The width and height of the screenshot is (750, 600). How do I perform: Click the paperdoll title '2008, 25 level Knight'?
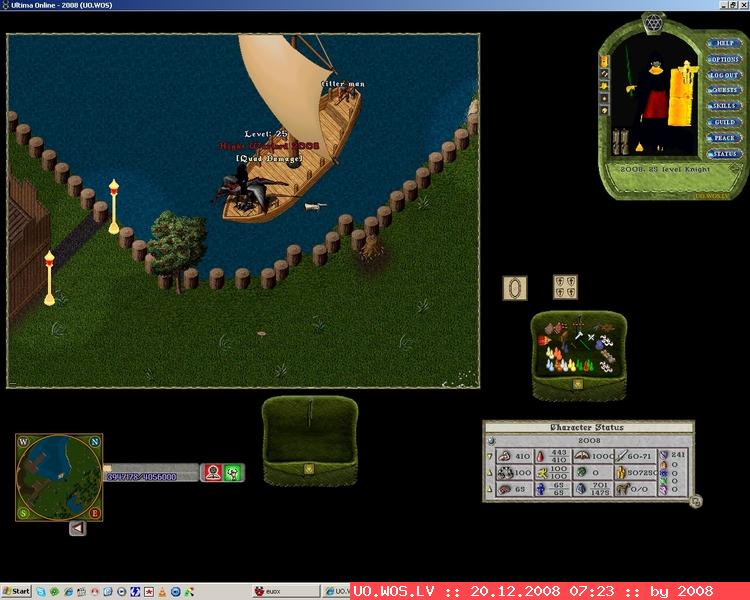pyautogui.click(x=665, y=169)
